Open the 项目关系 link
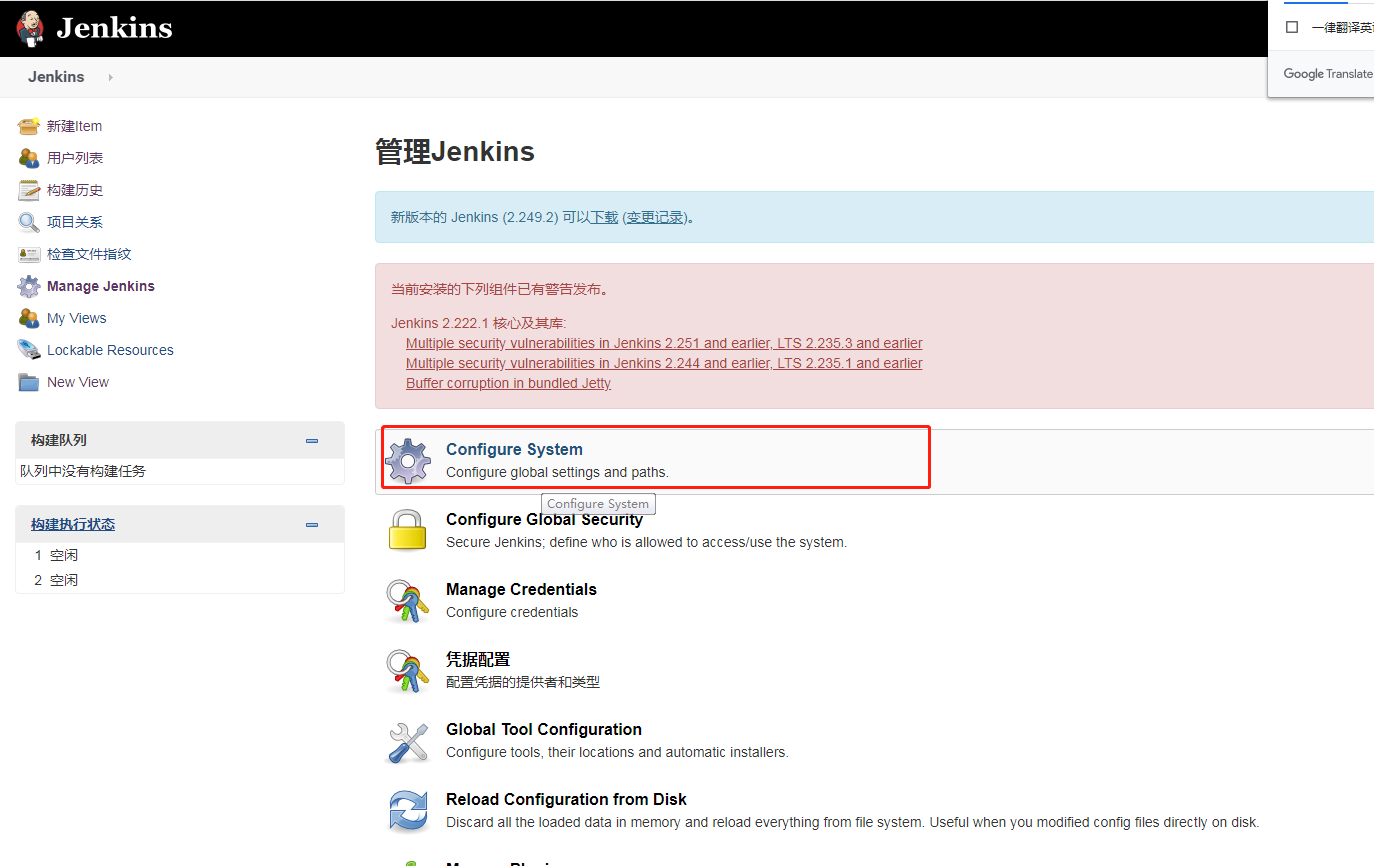The image size is (1374, 866). click(75, 222)
